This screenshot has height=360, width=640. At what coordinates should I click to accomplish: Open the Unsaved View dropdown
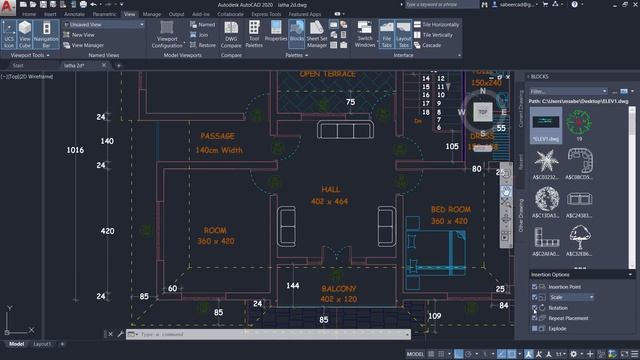click(104, 24)
